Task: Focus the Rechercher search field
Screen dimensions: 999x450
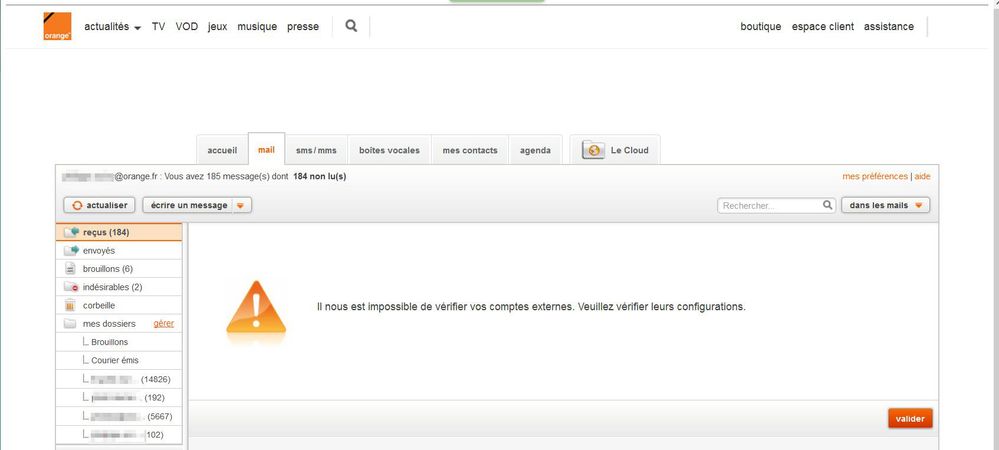Action: coord(776,205)
